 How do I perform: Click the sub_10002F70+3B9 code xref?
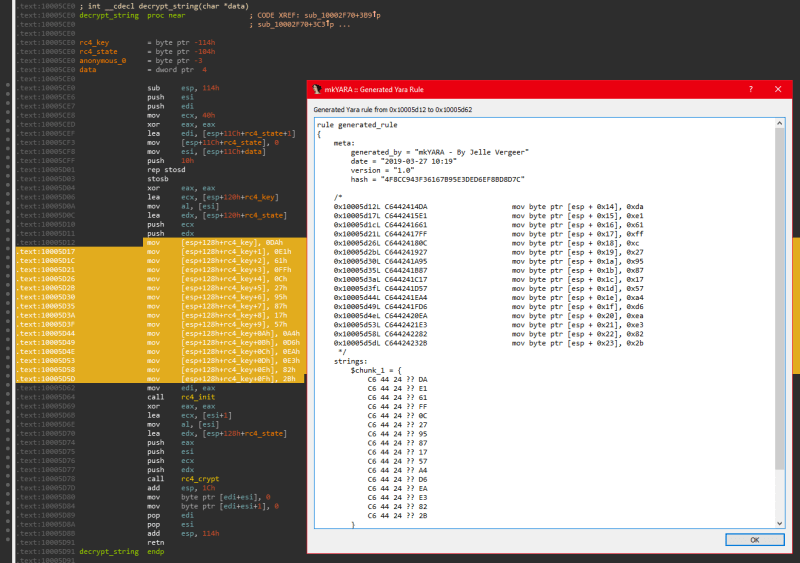coord(342,15)
